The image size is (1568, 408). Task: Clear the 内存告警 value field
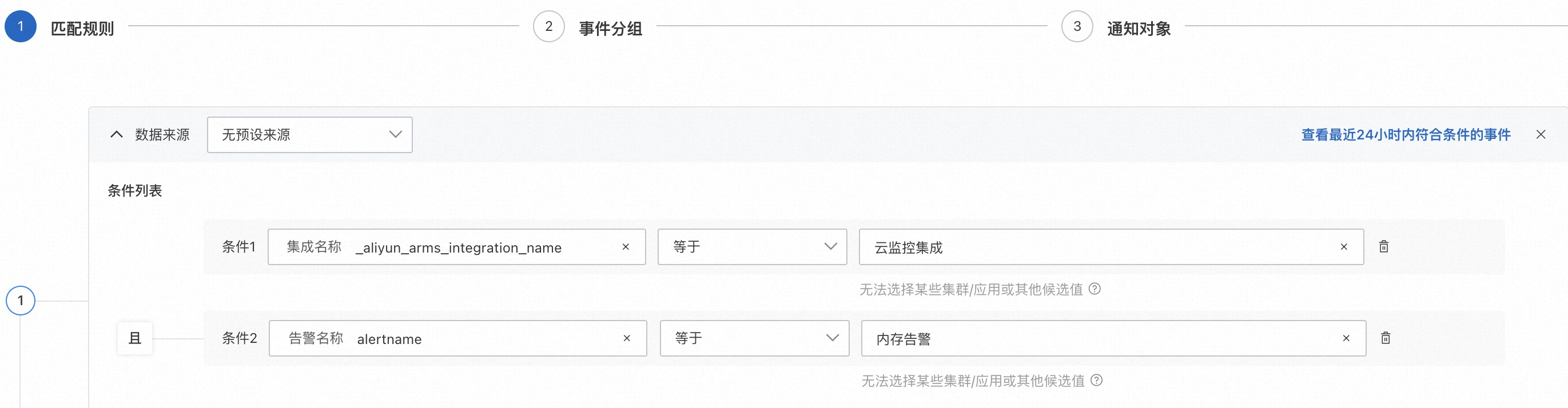tap(1346, 338)
